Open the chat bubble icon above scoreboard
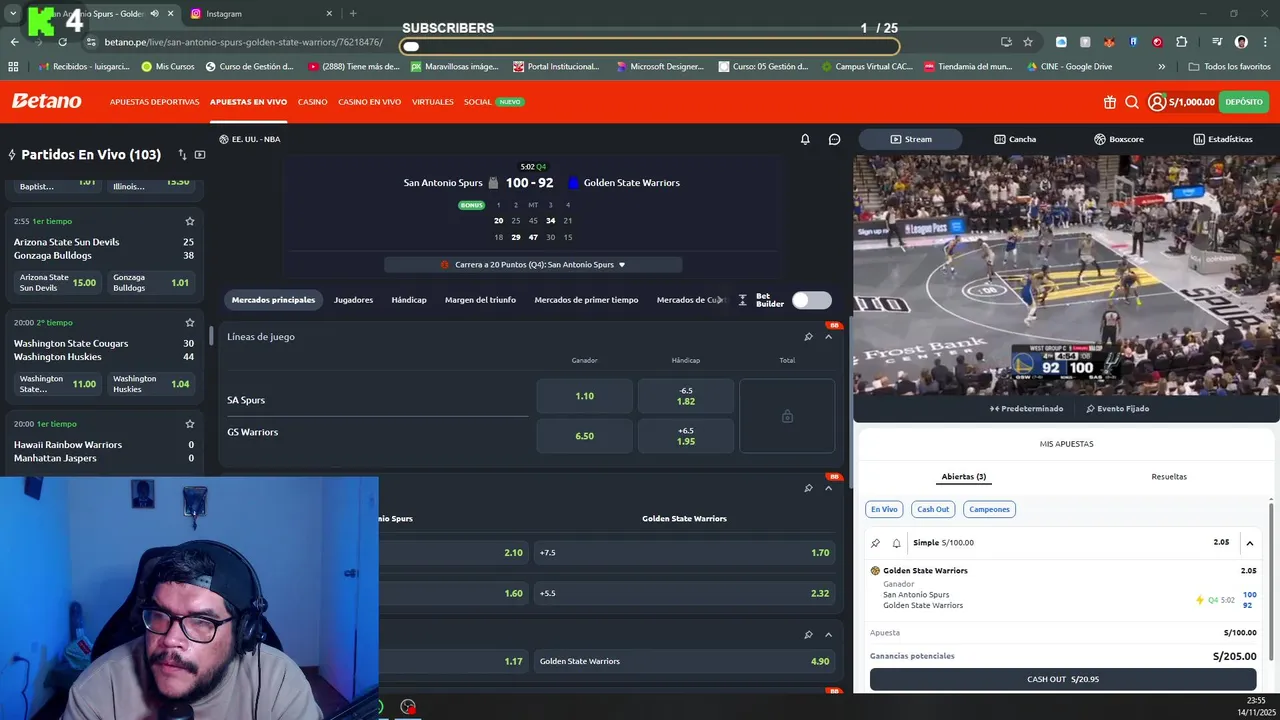This screenshot has height=720, width=1280. tap(835, 139)
